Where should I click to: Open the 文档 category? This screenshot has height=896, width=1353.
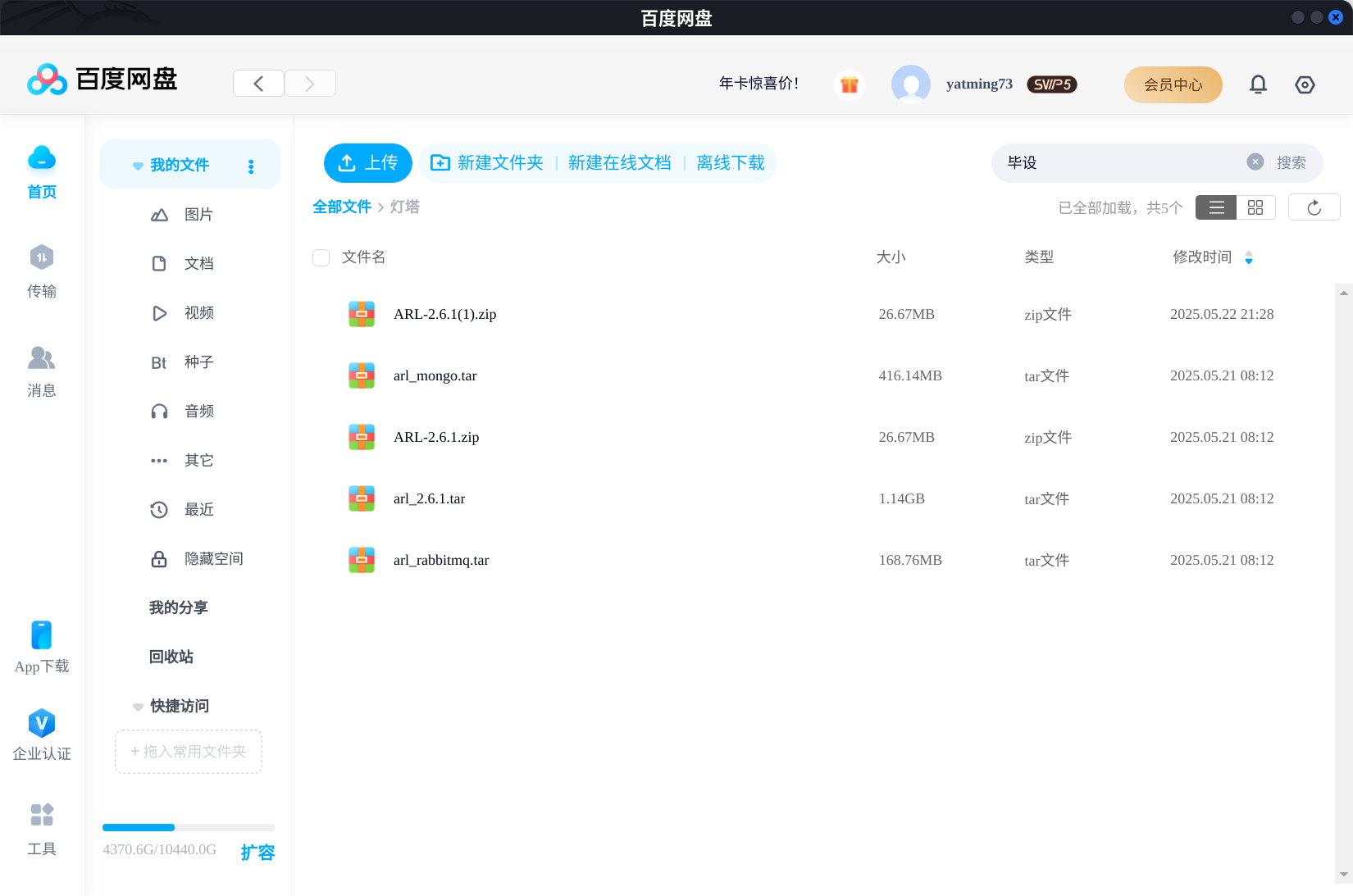point(183,264)
